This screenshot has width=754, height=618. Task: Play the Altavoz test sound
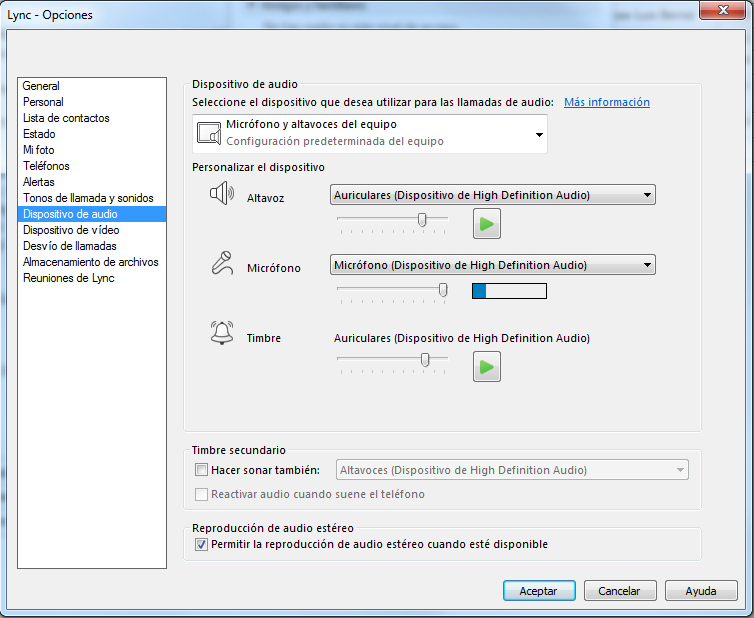click(x=487, y=224)
